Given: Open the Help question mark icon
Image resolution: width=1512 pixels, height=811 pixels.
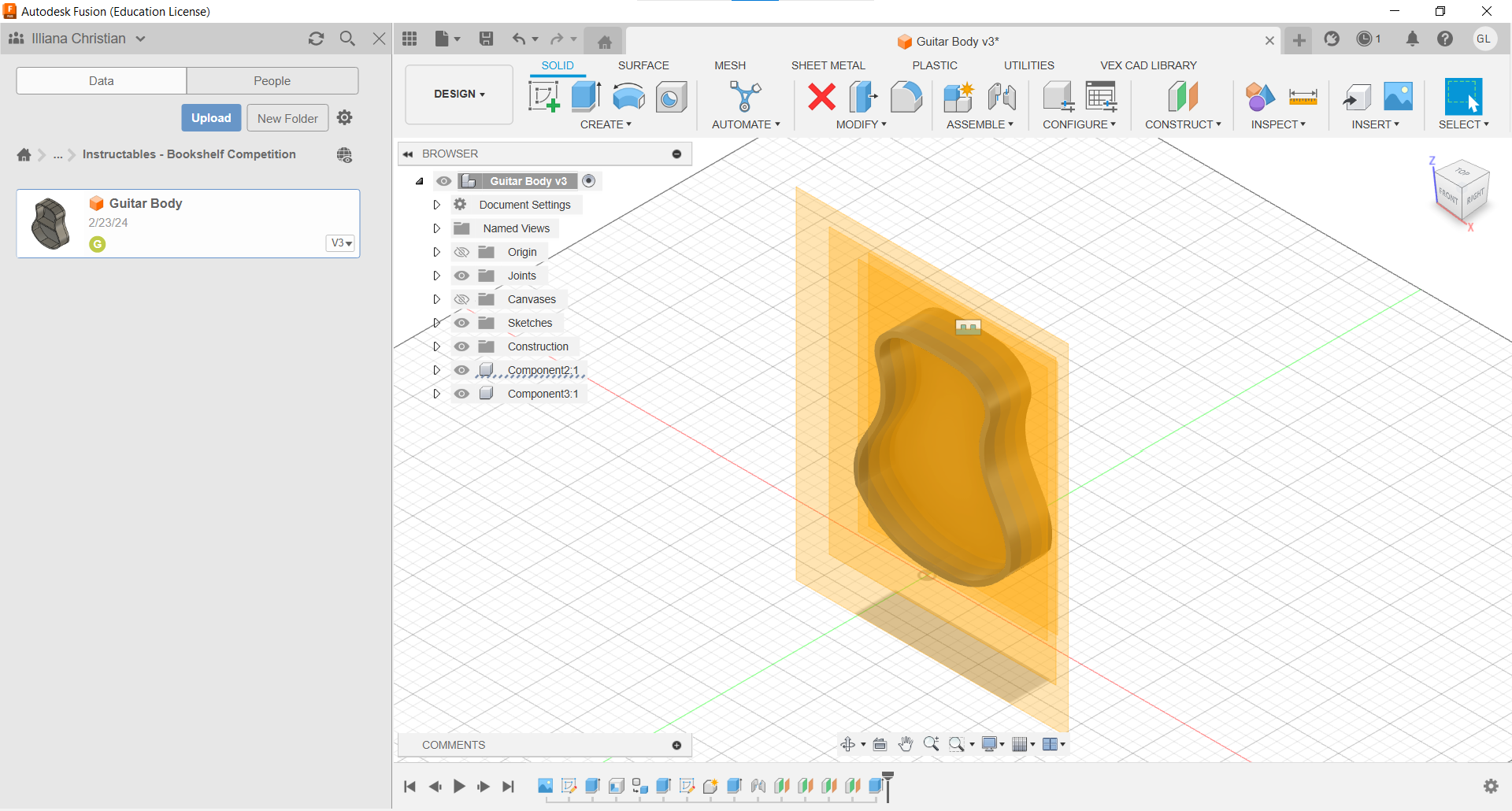Looking at the screenshot, I should pyautogui.click(x=1445, y=39).
